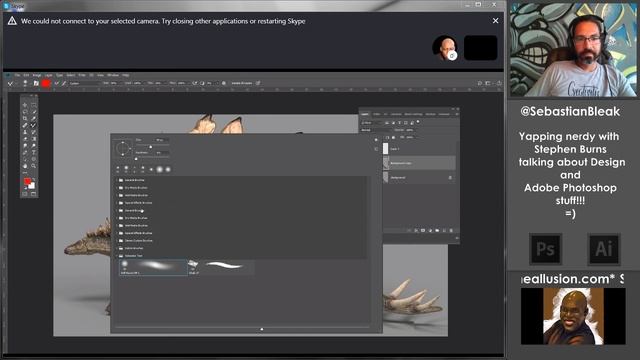This screenshot has height=360, width=640.
Task: Create a new brush preset icon in popup
Action: 376,149
